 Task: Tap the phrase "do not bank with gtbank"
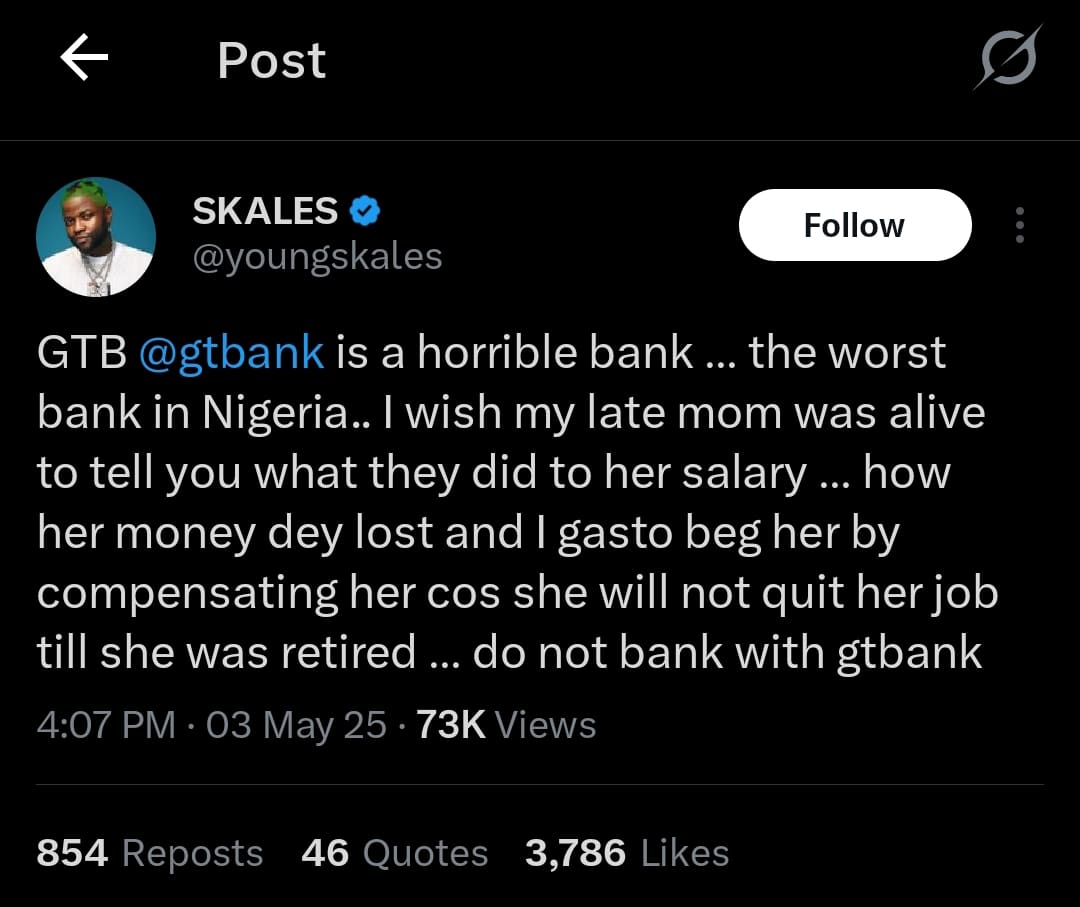(727, 653)
